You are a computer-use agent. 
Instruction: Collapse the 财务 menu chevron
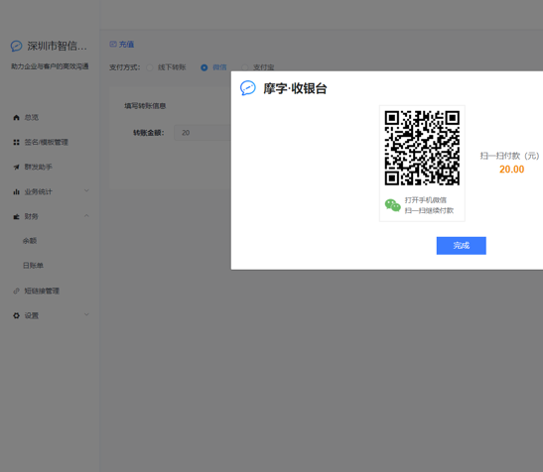click(x=87, y=216)
